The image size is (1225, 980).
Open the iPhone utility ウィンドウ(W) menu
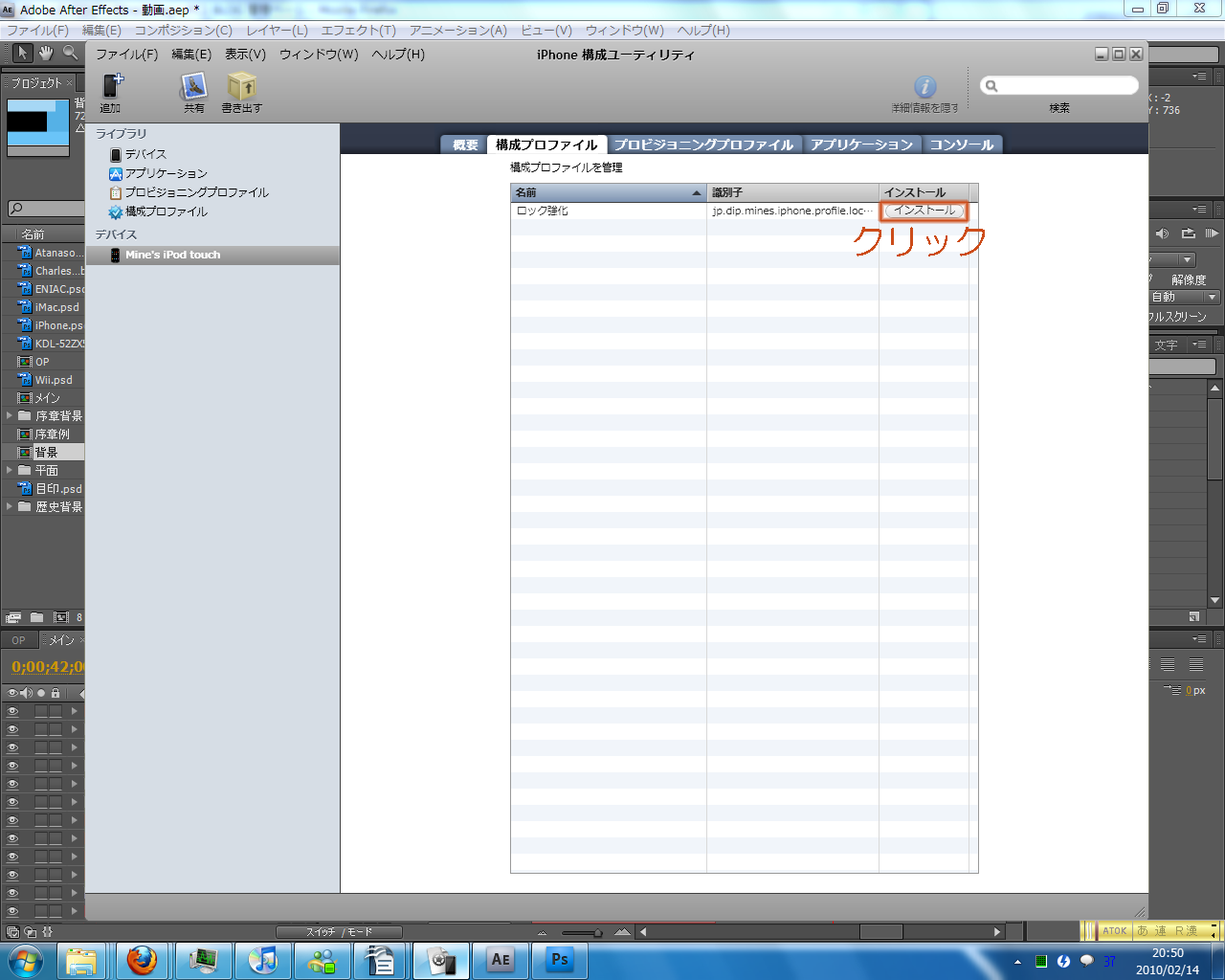pyautogui.click(x=319, y=55)
